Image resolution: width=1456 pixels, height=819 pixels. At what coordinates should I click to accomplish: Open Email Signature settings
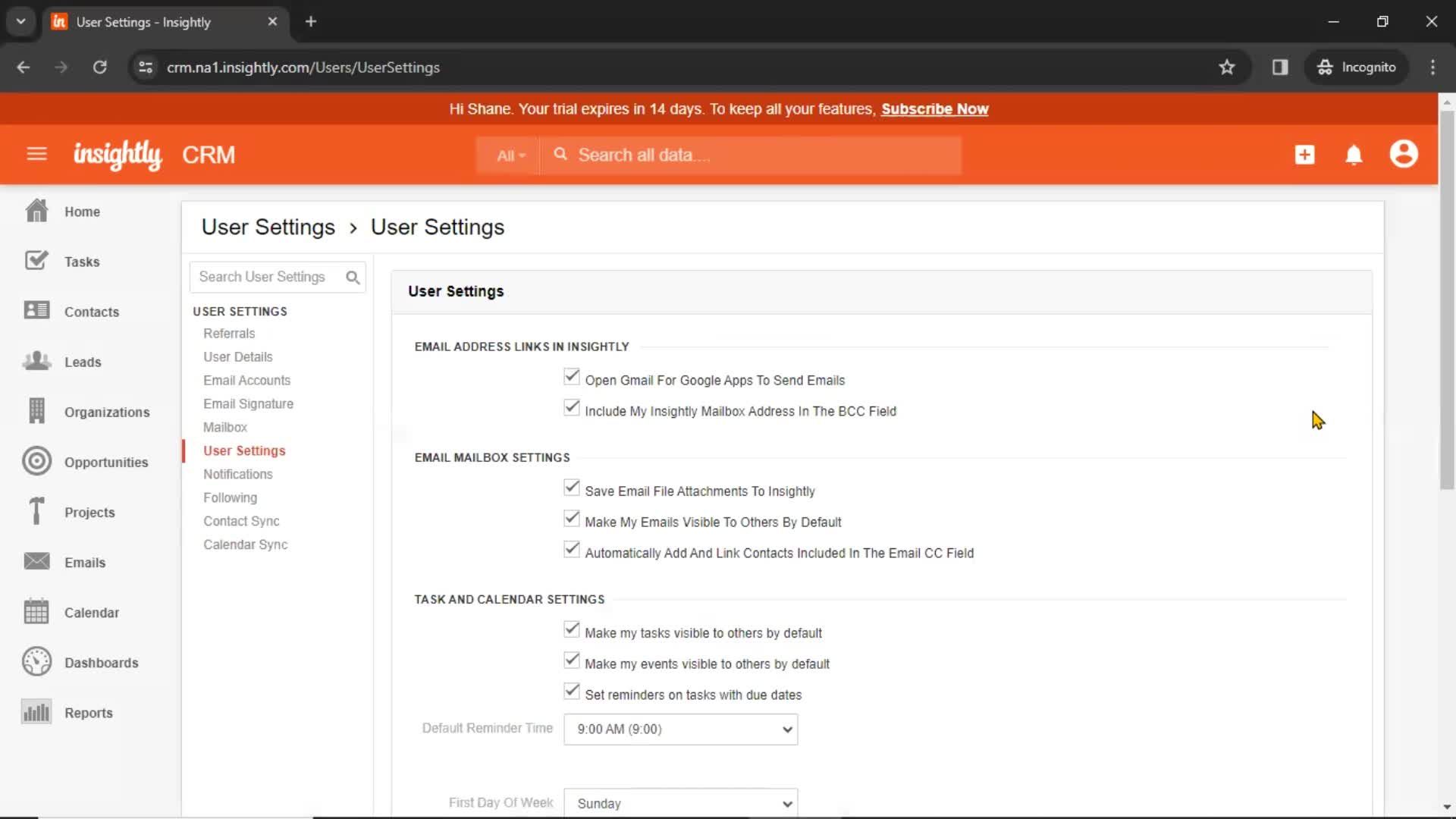[x=248, y=403]
